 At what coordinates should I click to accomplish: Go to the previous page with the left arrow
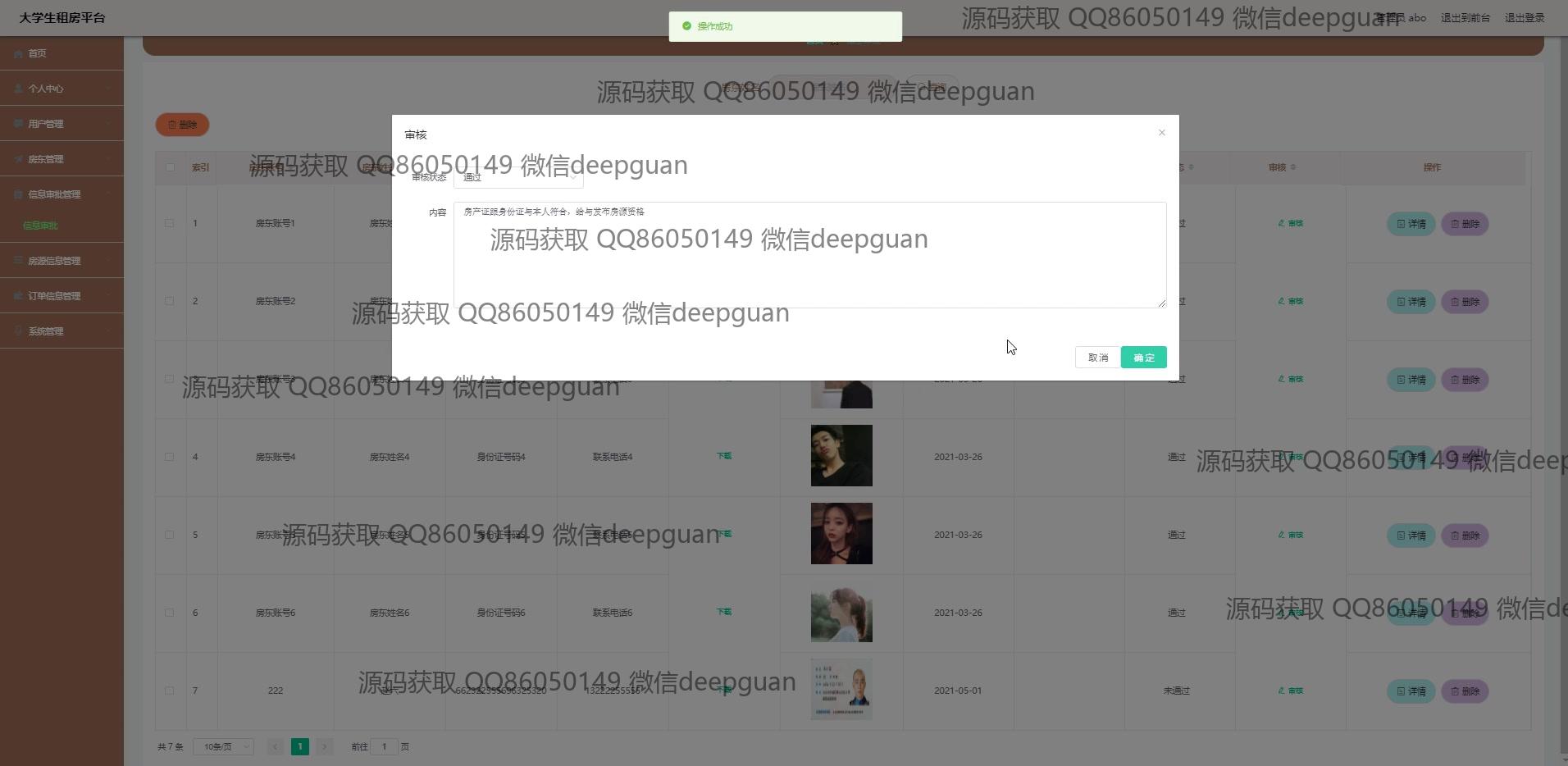(x=276, y=746)
